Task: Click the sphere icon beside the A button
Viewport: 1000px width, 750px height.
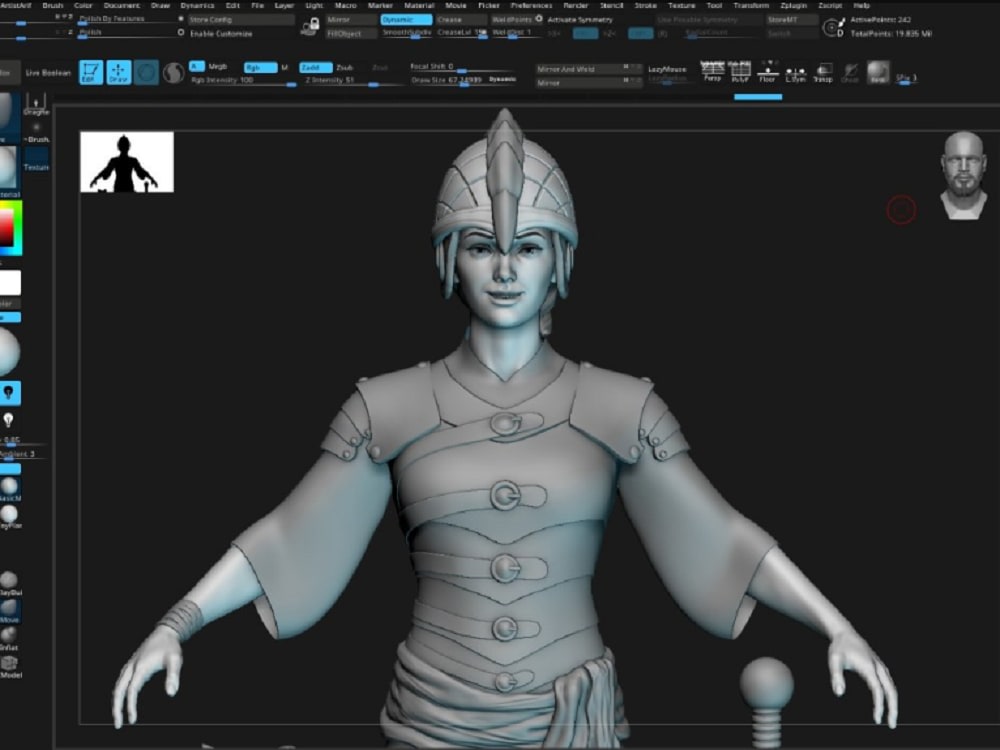Action: 173,73
